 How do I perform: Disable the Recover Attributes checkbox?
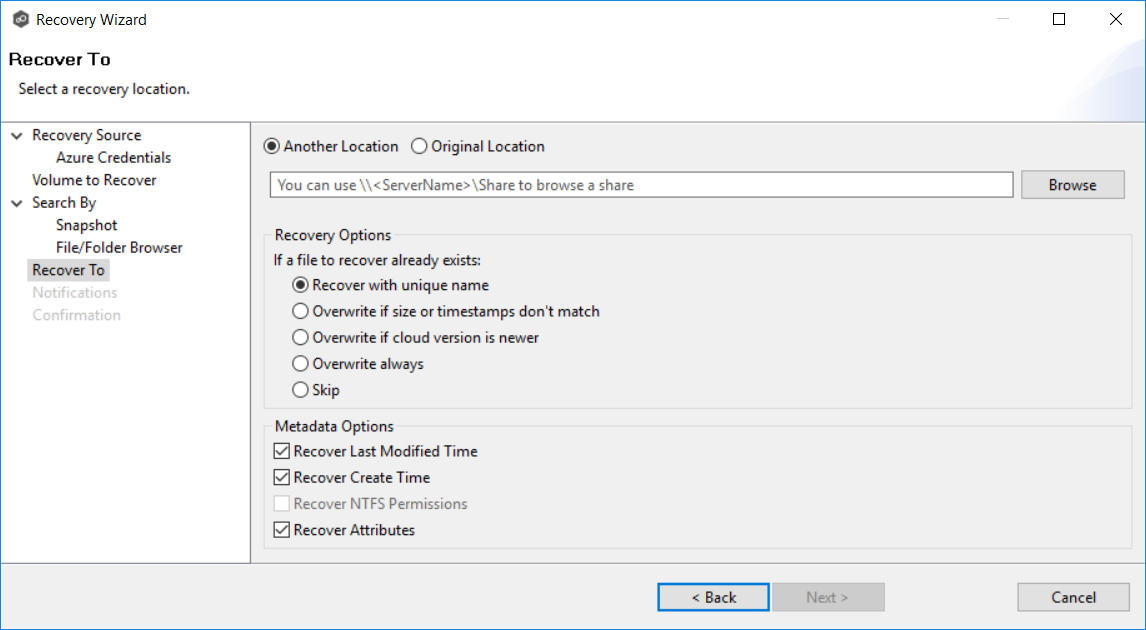[281, 530]
